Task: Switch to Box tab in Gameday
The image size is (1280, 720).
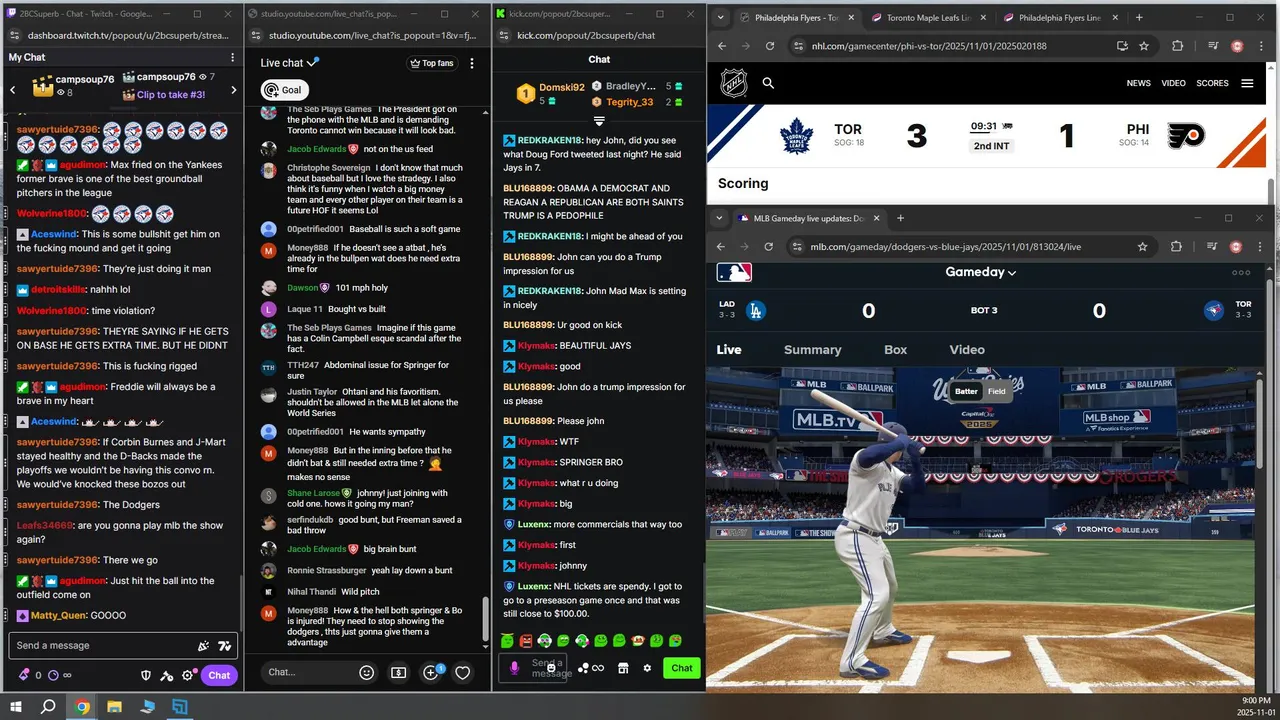Action: [895, 350]
